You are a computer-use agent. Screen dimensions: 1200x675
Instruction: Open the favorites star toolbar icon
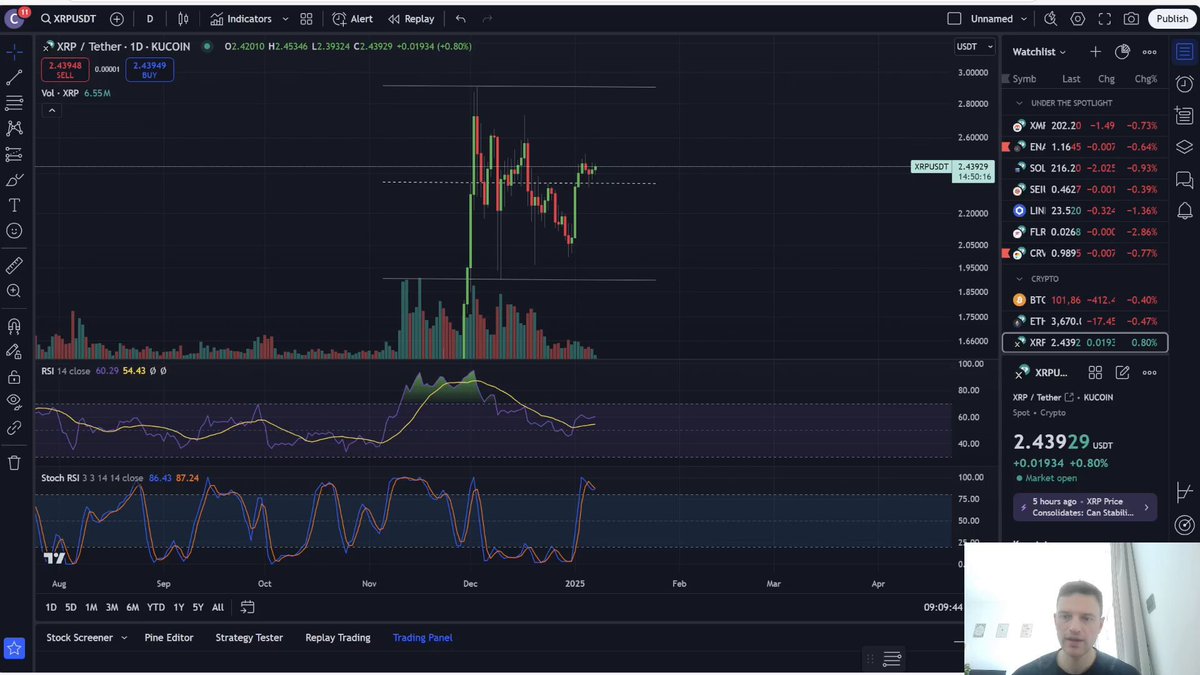(x=14, y=649)
